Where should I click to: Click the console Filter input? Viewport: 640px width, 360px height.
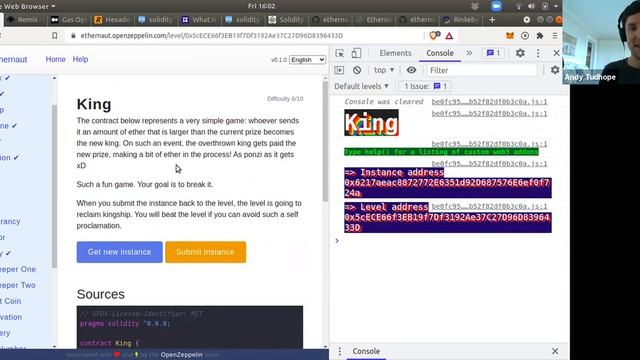click(x=482, y=70)
